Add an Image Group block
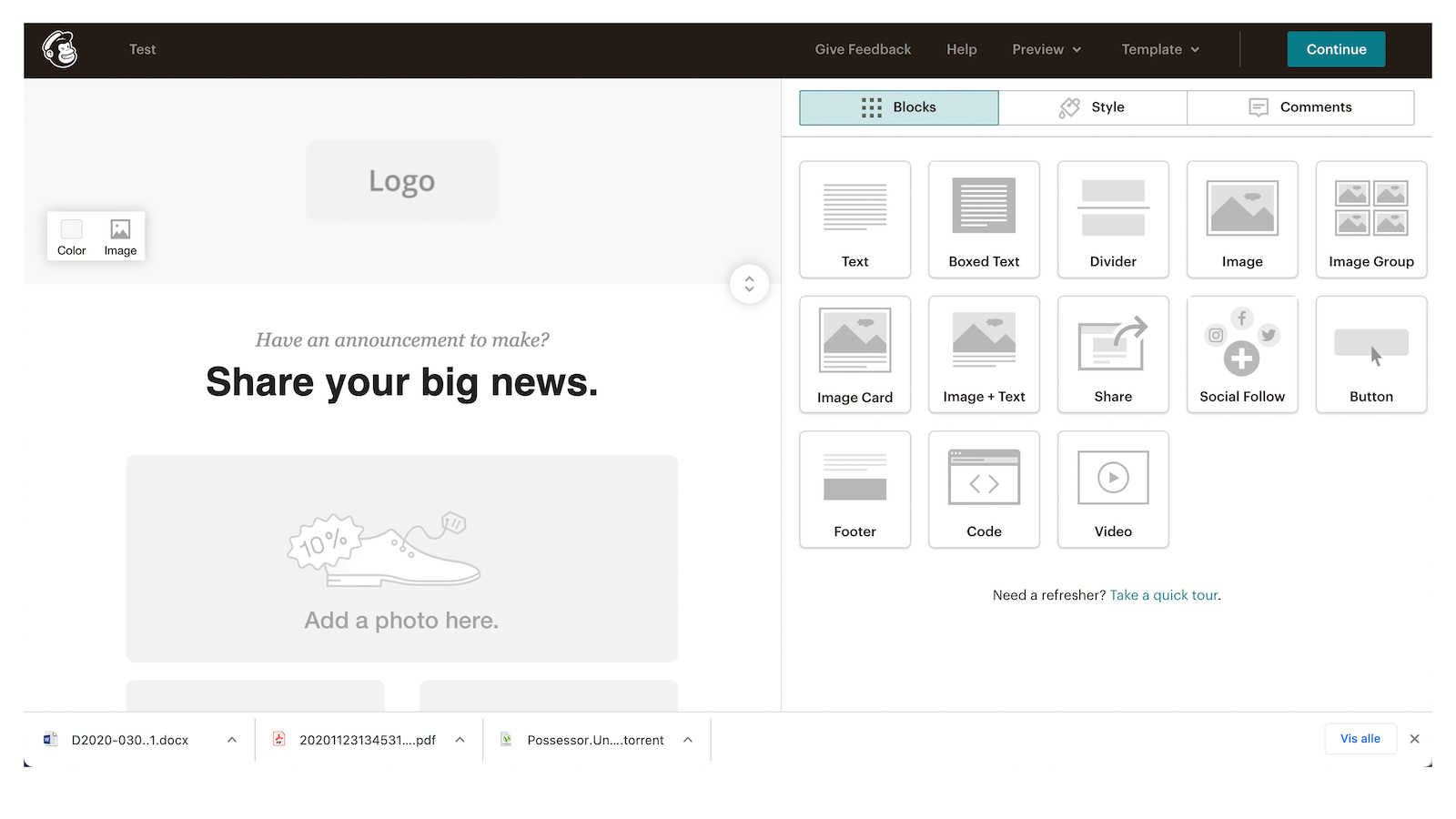This screenshot has height=819, width=1456. (x=1370, y=218)
